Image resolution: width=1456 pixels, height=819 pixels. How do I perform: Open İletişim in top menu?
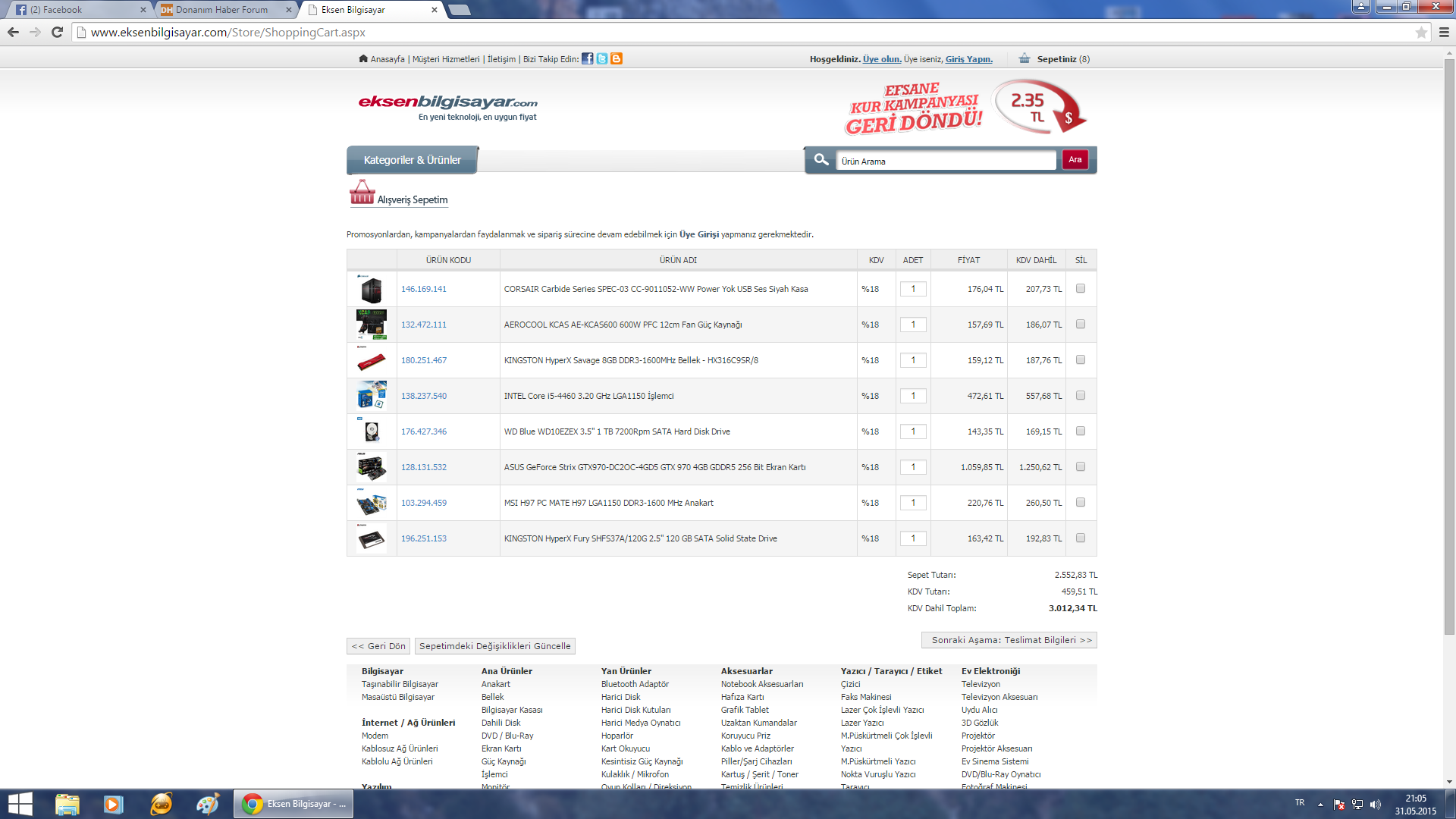click(501, 59)
